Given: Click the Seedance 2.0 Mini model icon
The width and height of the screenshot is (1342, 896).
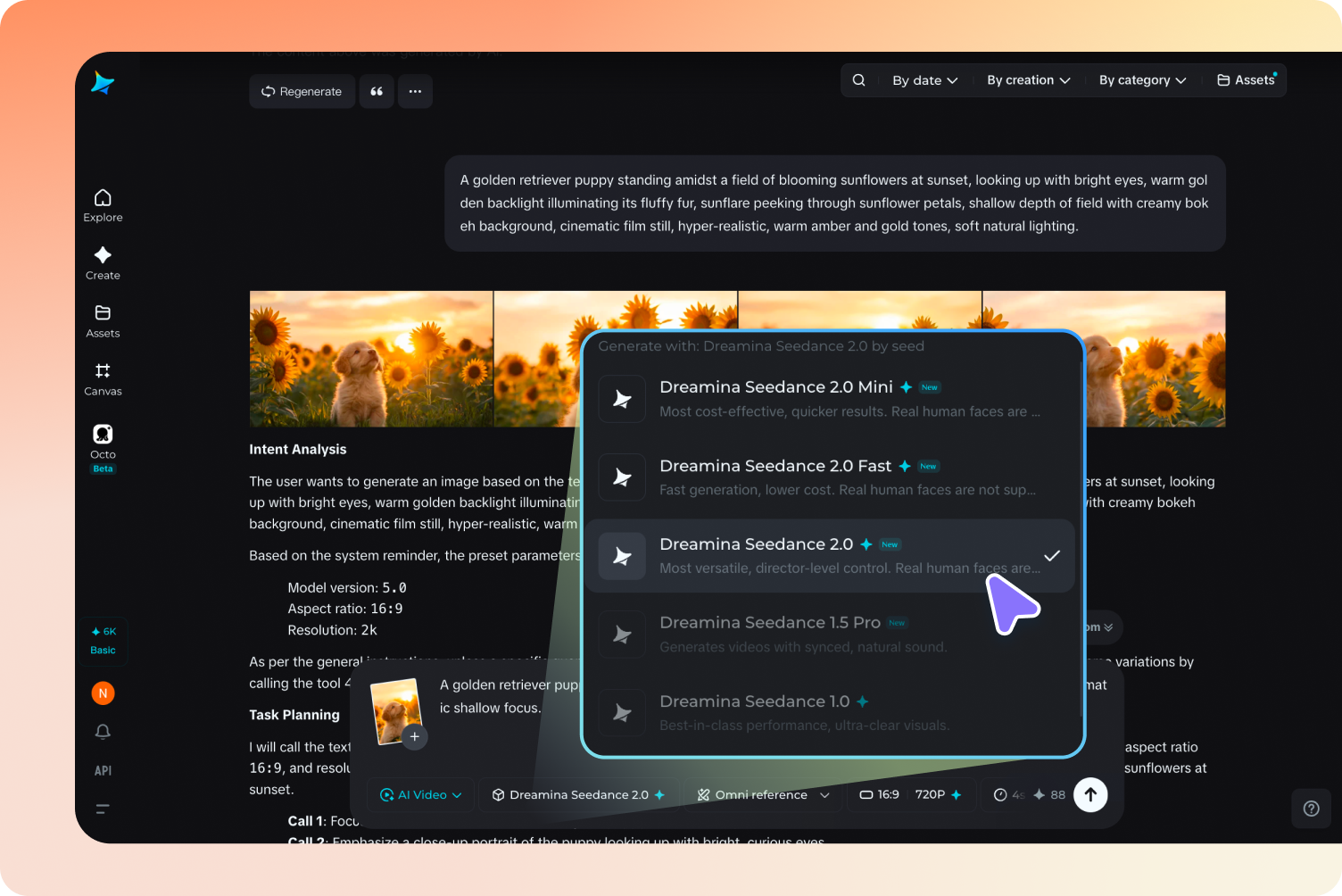Looking at the screenshot, I should pyautogui.click(x=622, y=399).
